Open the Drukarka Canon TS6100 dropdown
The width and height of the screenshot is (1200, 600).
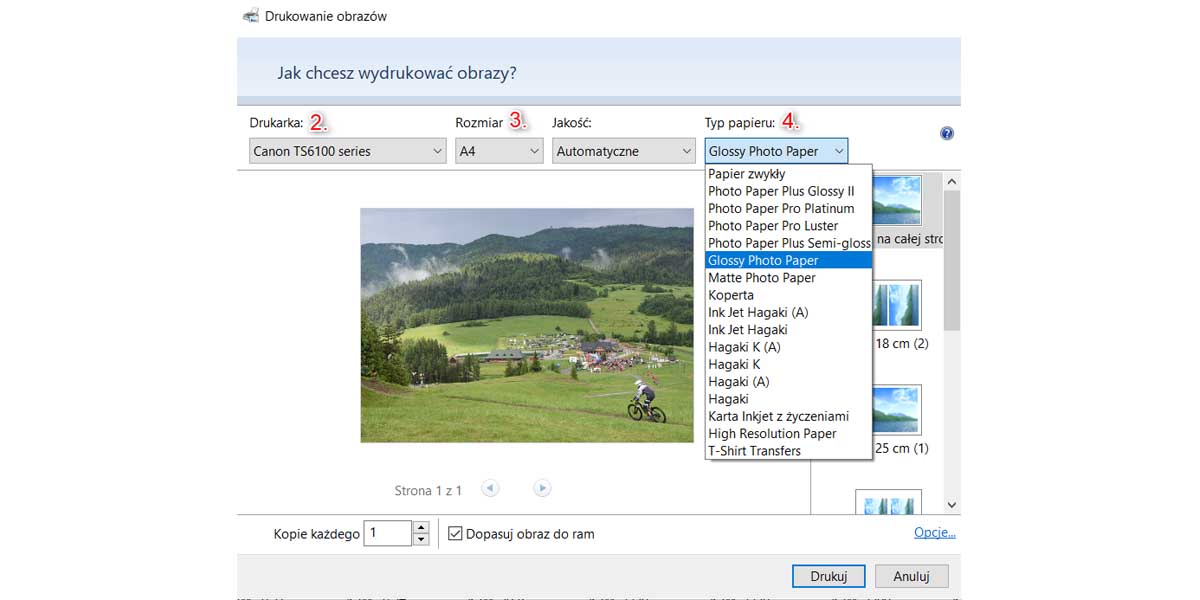[347, 151]
